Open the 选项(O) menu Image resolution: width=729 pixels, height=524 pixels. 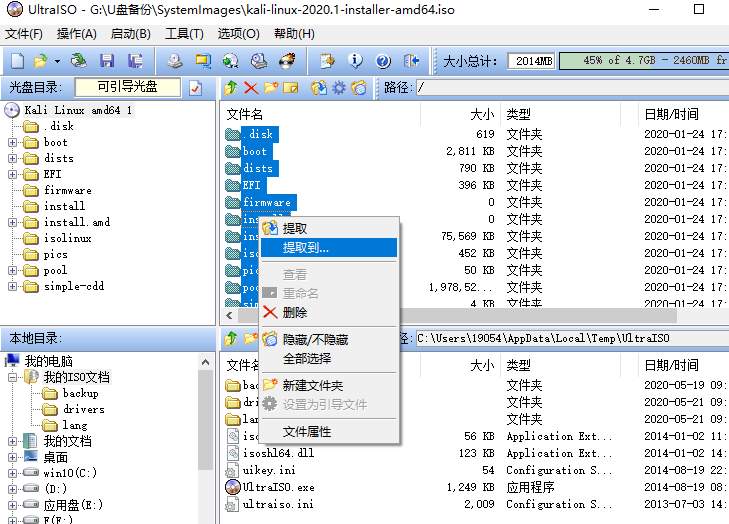(239, 34)
